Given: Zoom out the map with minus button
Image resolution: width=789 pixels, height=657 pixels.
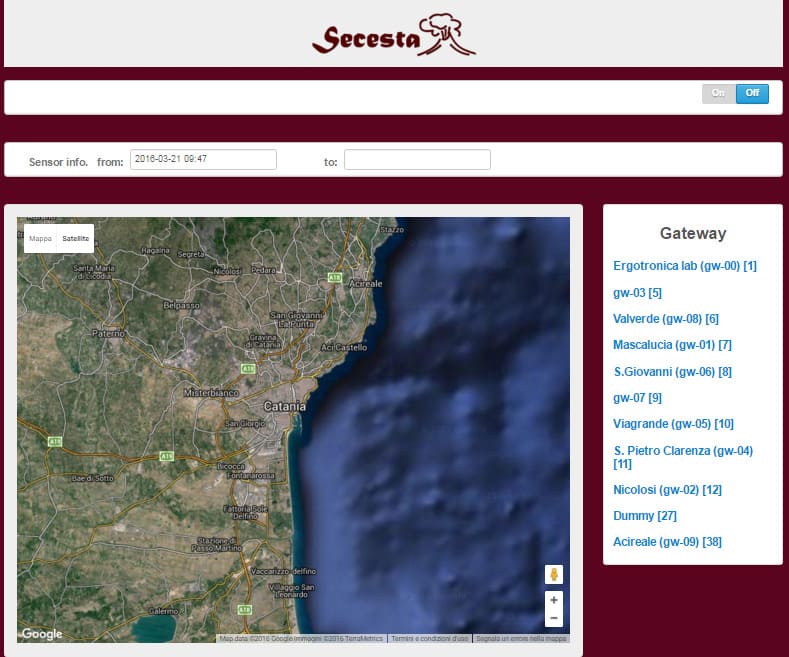Looking at the screenshot, I should click(x=554, y=618).
